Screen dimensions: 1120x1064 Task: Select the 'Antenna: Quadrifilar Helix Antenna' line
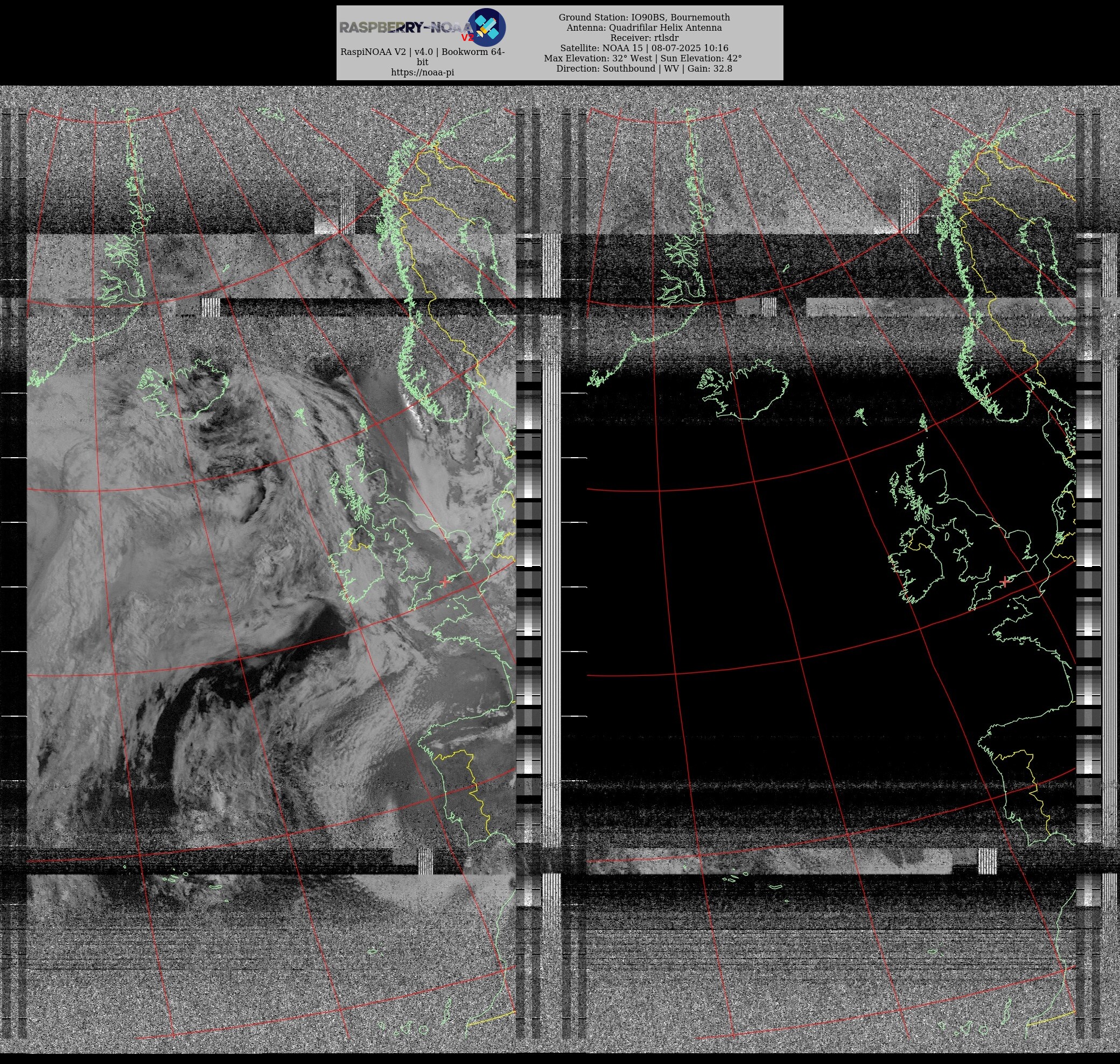coord(644,28)
